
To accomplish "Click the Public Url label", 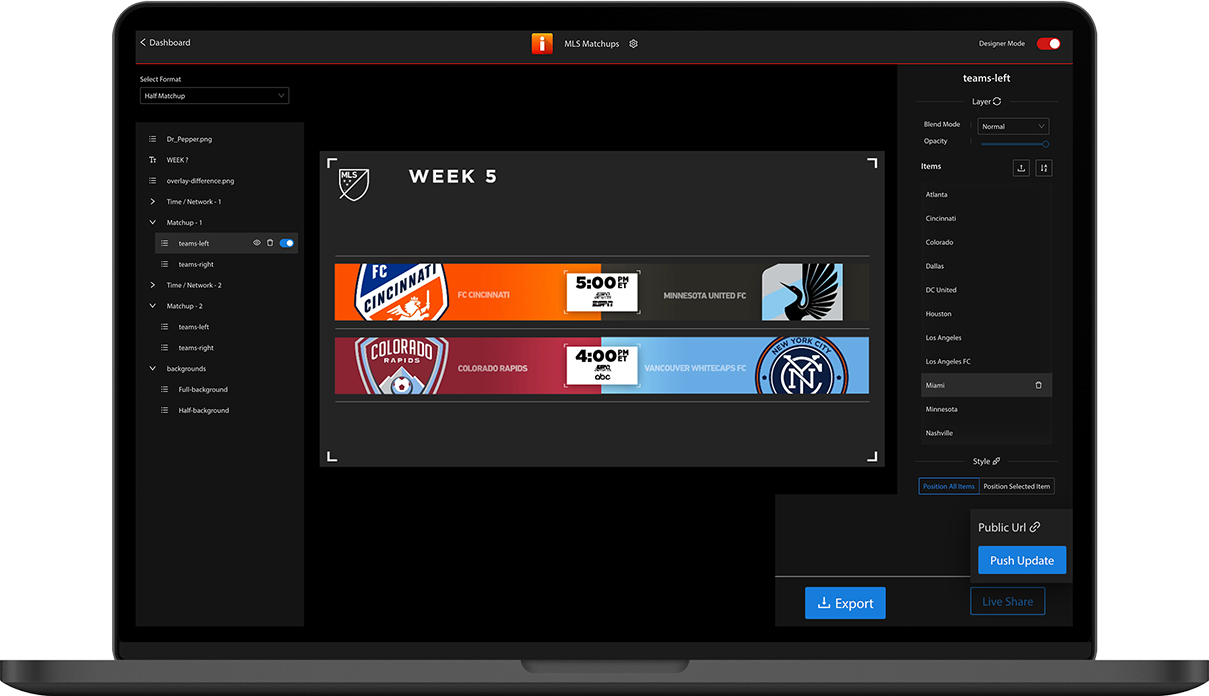I will click(x=1001, y=527).
